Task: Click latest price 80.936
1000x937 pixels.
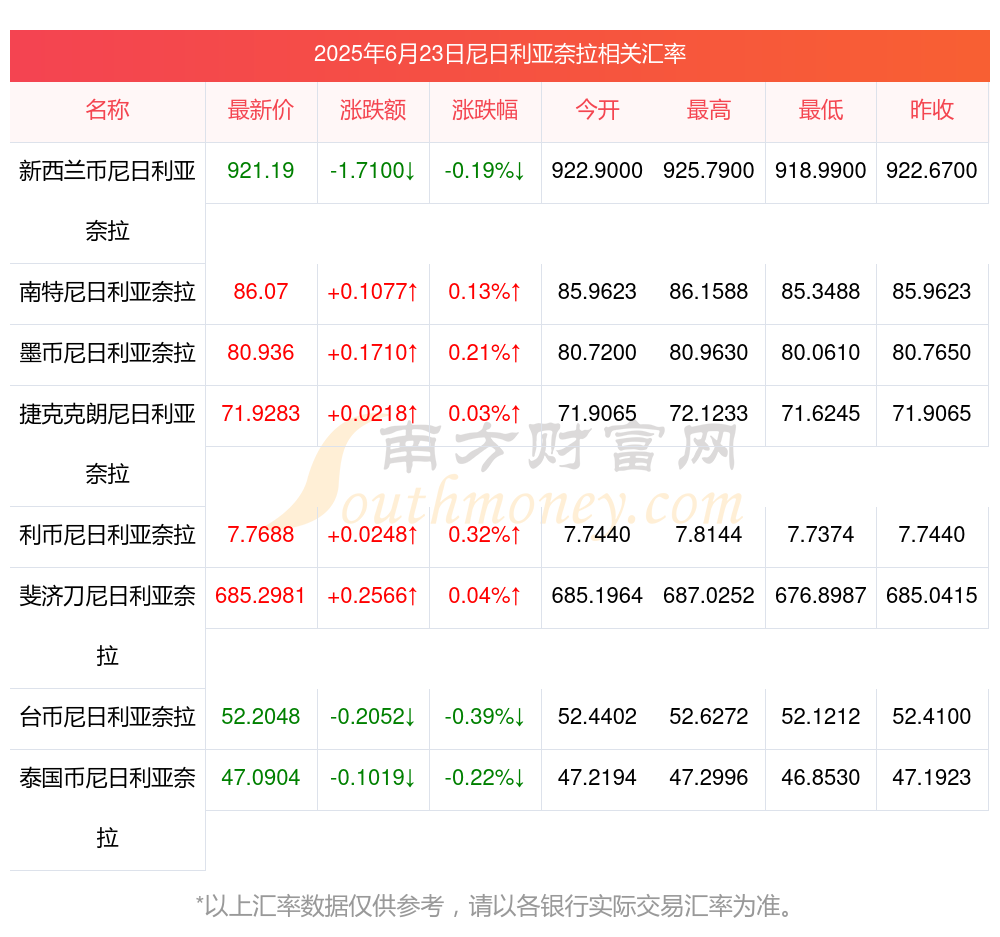Action: click(261, 353)
